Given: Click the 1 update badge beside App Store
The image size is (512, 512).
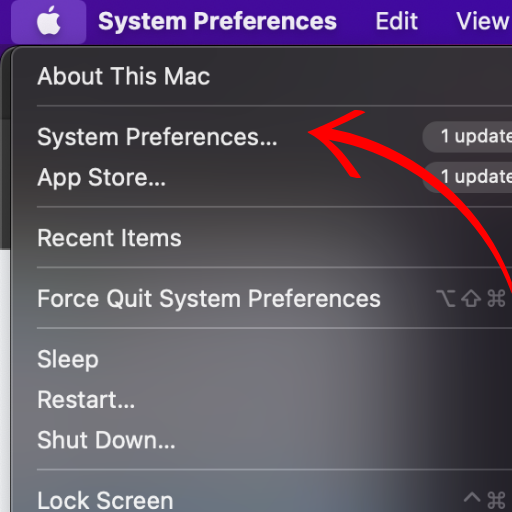Looking at the screenshot, I should pos(467,177).
